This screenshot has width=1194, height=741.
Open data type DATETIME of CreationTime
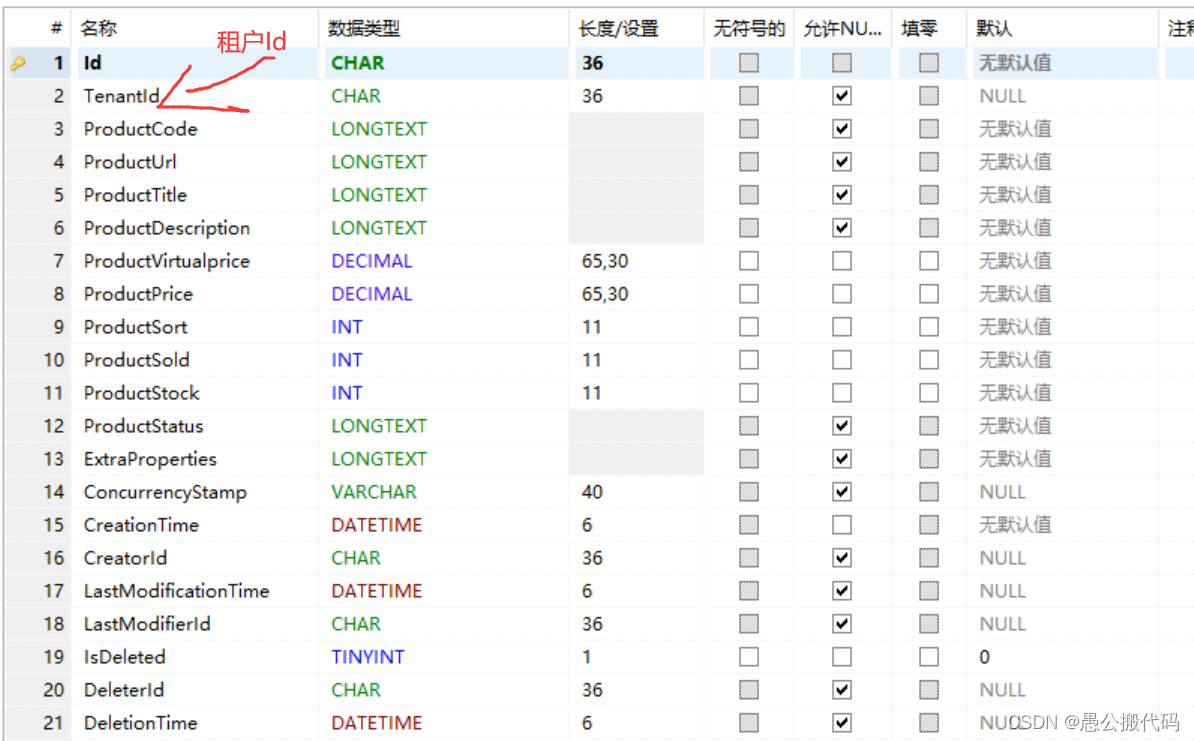pyautogui.click(x=376, y=525)
